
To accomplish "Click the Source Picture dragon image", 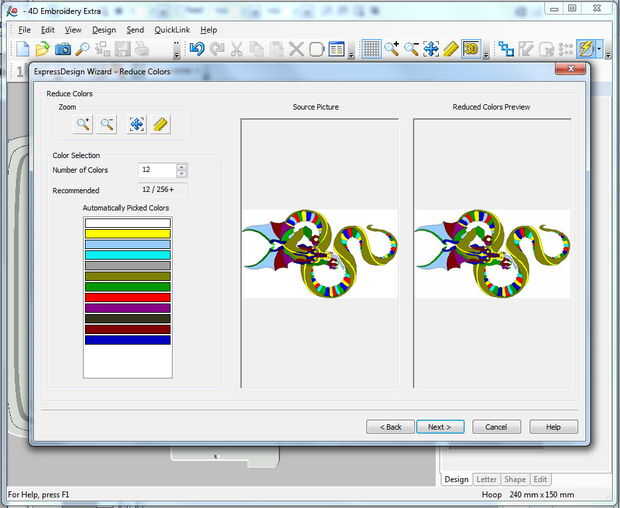I will tap(320, 254).
